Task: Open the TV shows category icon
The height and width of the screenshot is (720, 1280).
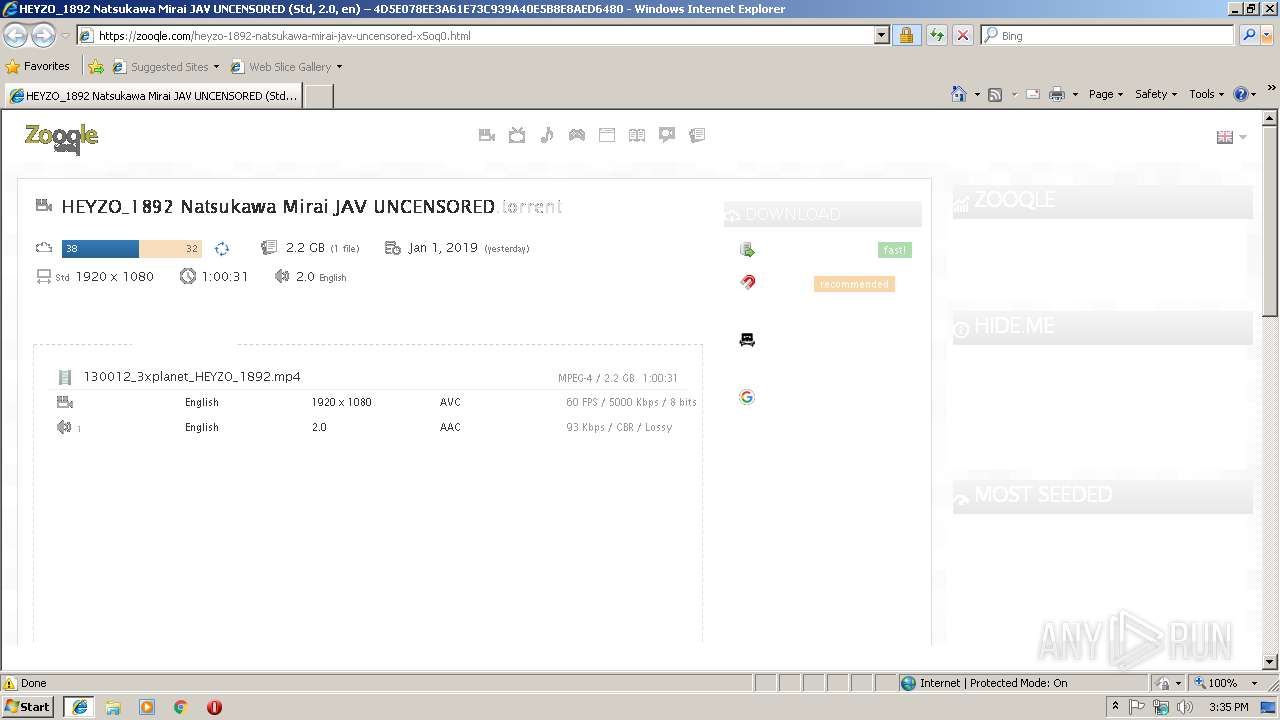Action: (517, 135)
